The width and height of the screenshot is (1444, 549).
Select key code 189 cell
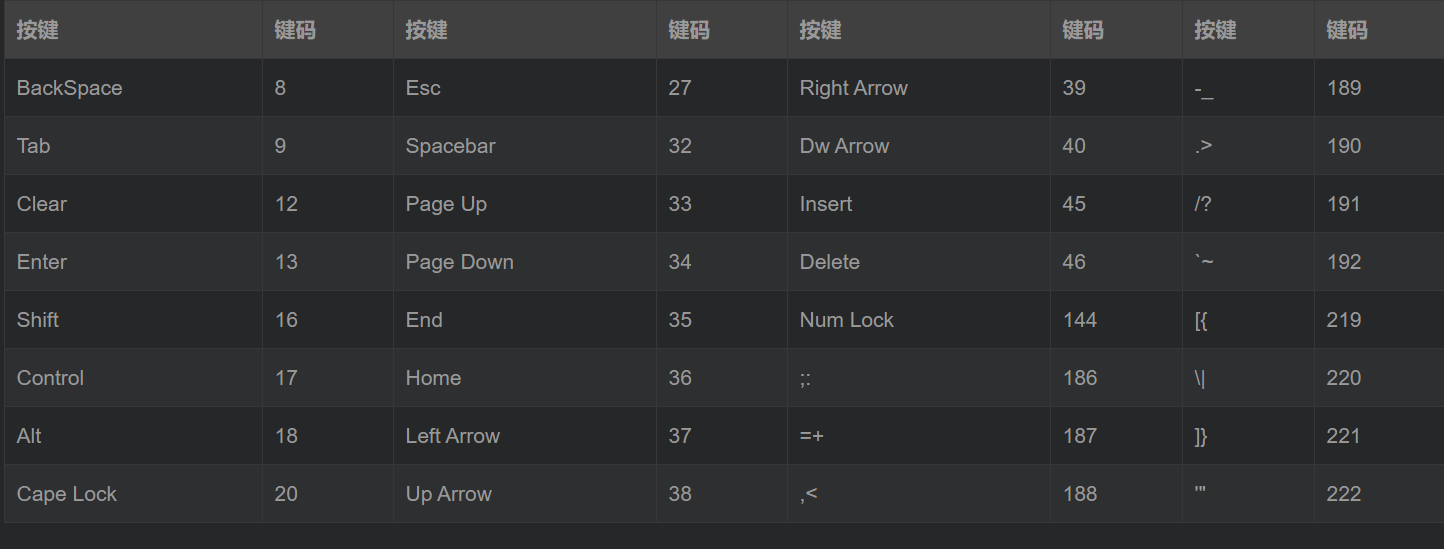coord(1343,88)
